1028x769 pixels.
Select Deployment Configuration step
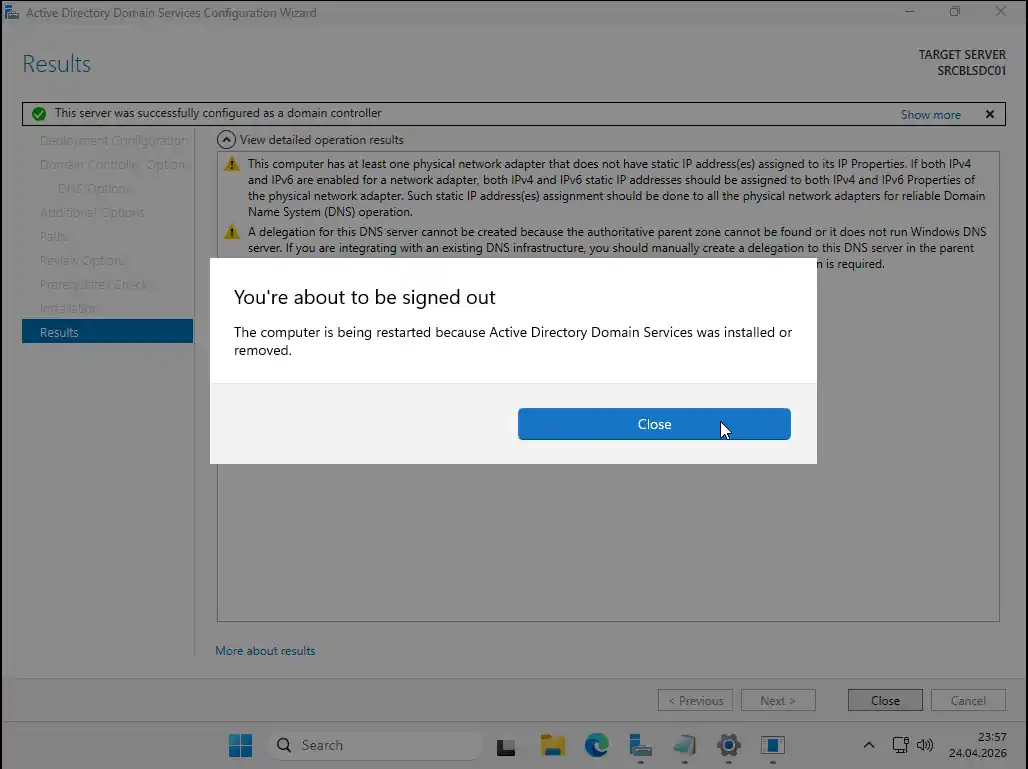113,141
